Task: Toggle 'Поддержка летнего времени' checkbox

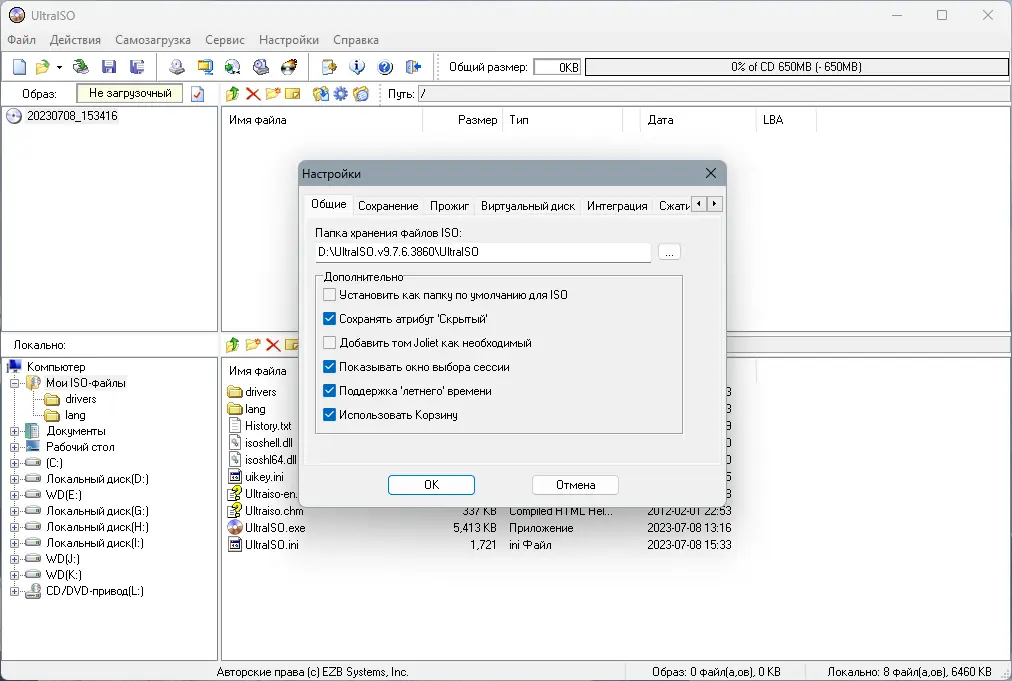Action: pos(329,391)
